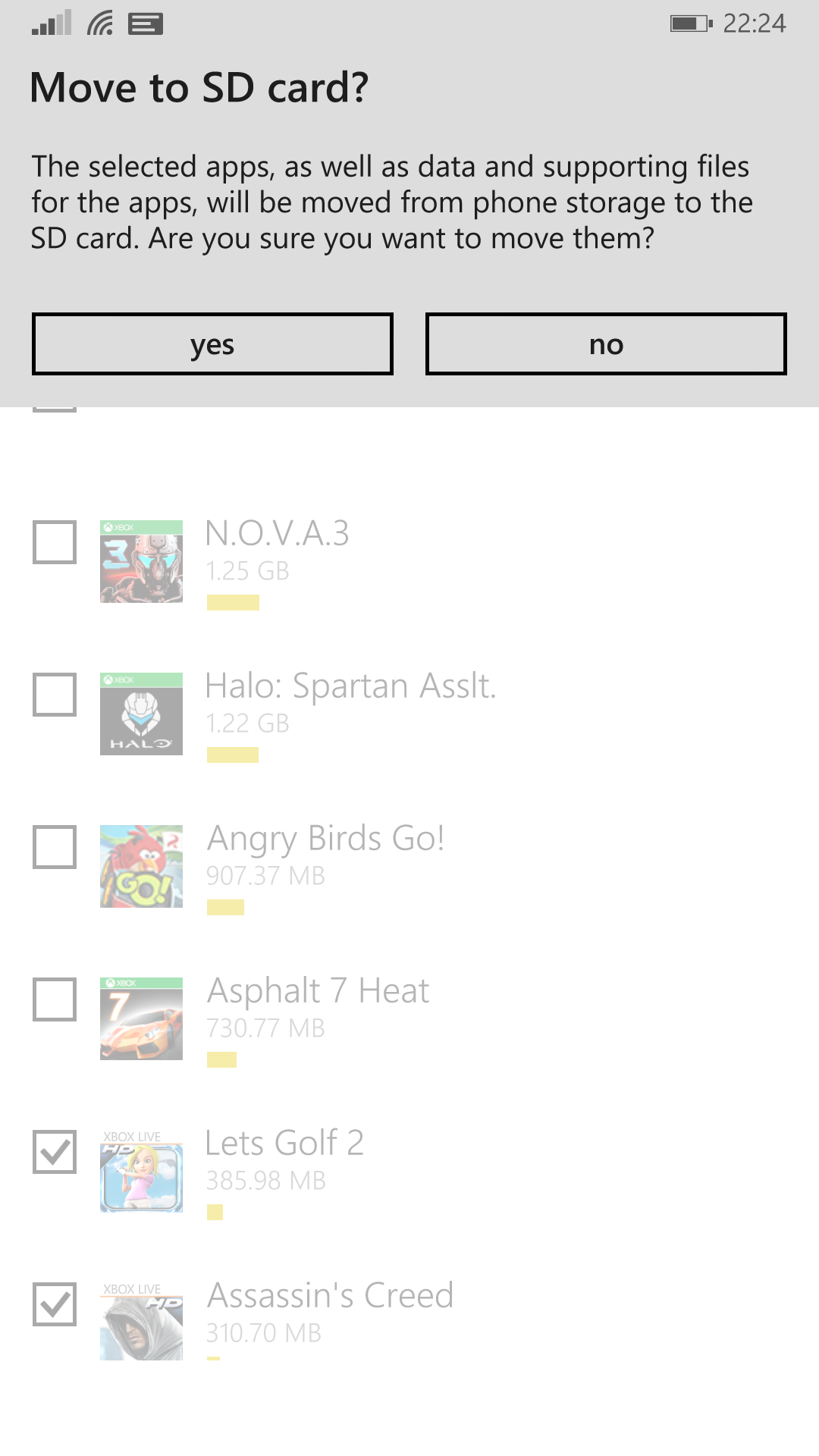Select the Halo: Spartan Asslt. checkbox

[55, 695]
